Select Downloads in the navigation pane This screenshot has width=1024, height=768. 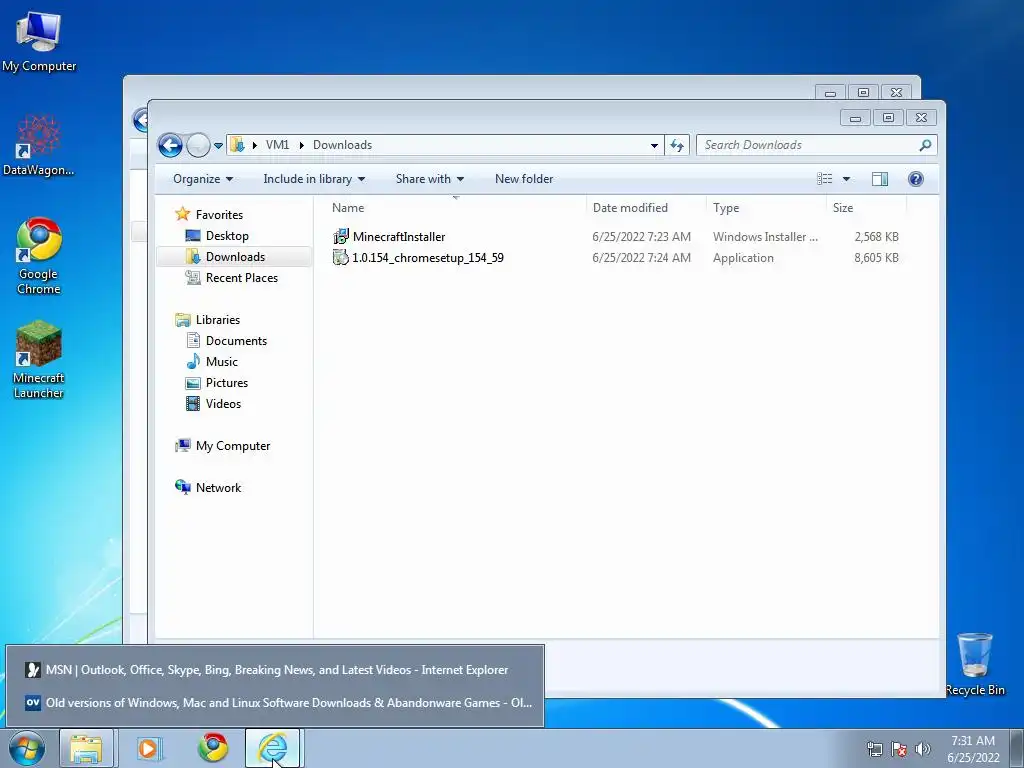tap(234, 257)
